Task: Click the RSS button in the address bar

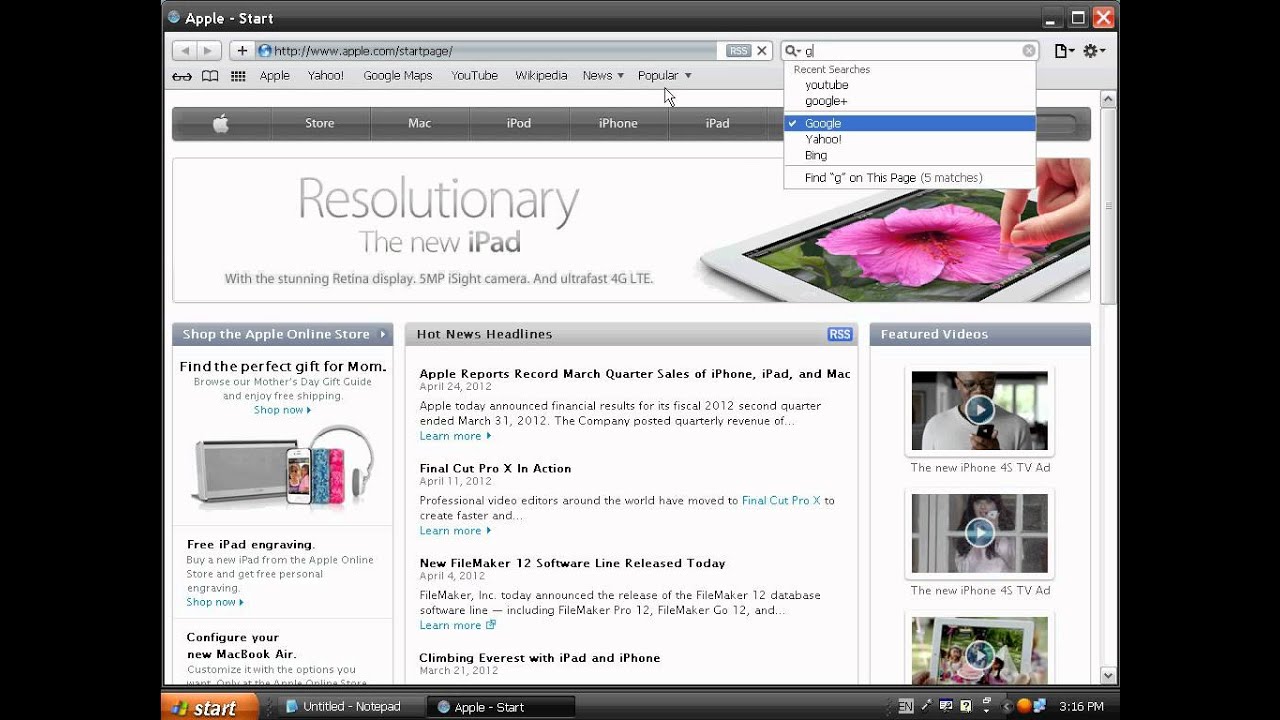Action: (738, 51)
